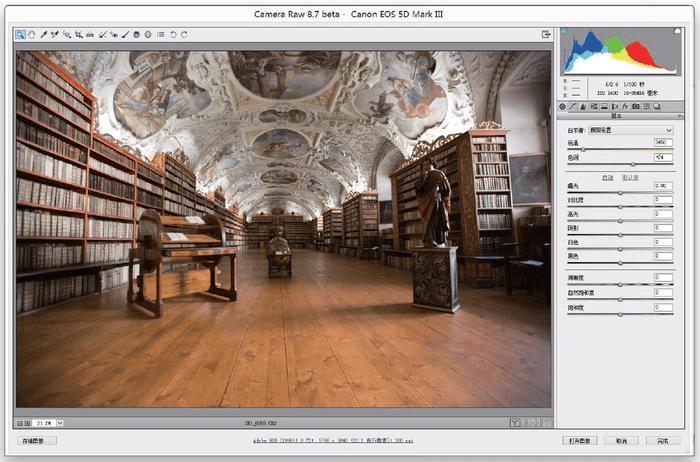Rotate image 90° counterclockwise
This screenshot has height=462, width=700.
point(172,34)
